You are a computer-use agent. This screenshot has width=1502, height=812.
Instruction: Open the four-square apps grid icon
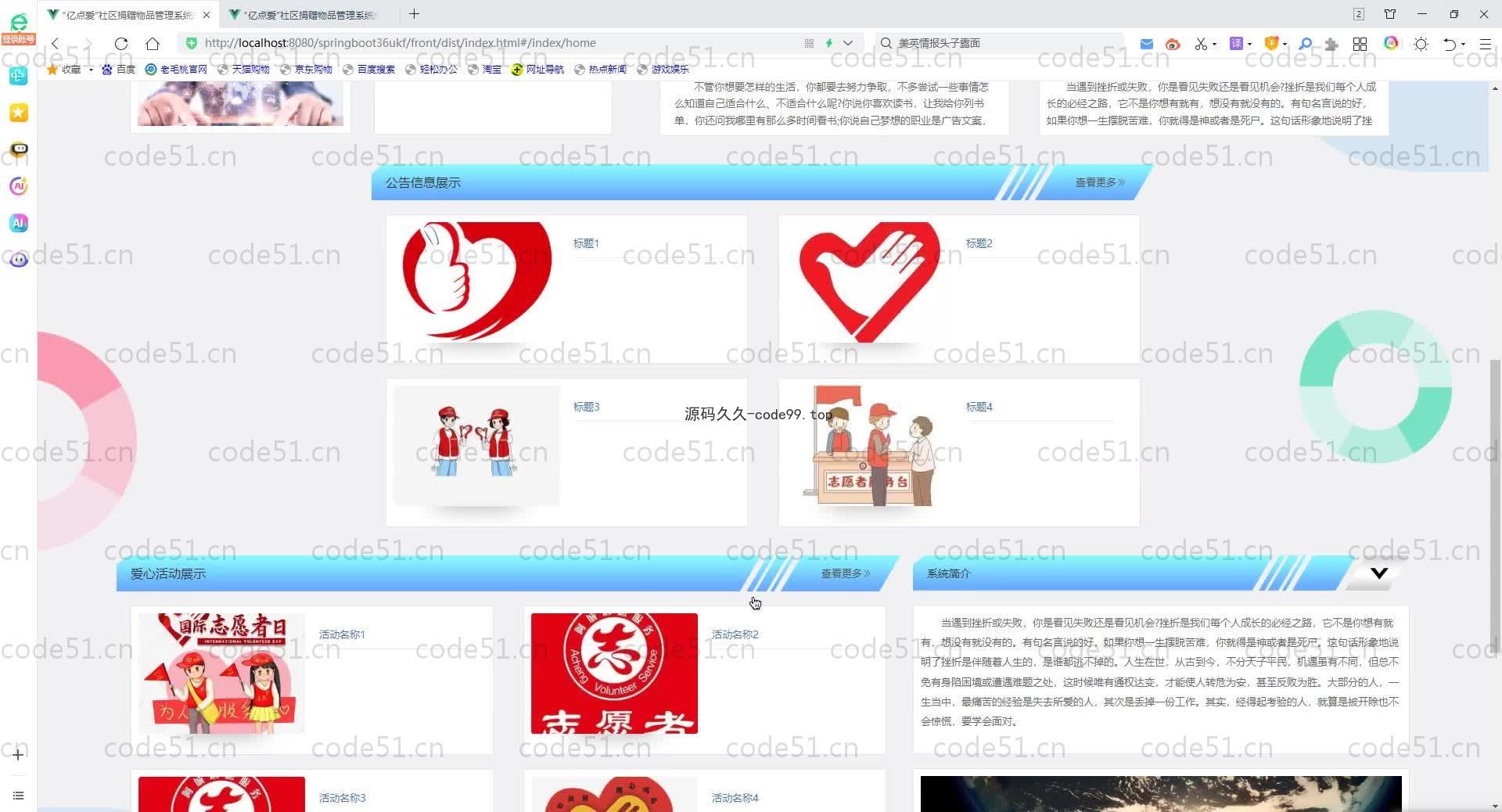[1360, 44]
